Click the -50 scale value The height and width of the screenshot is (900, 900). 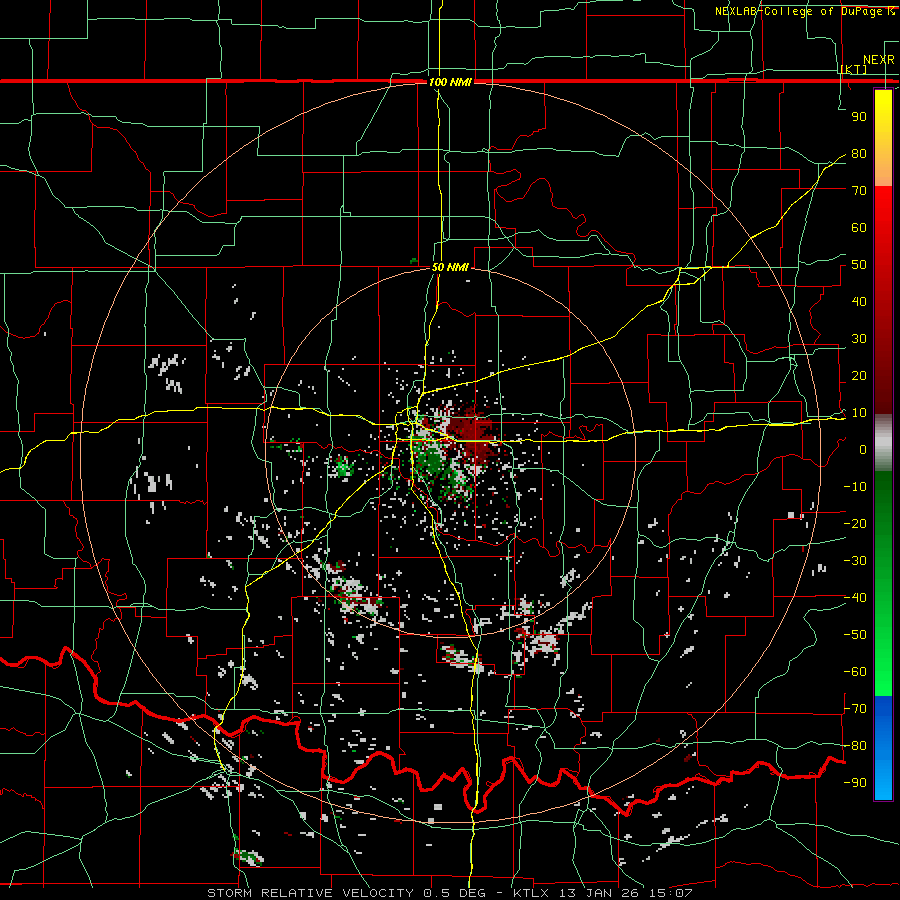855,635
